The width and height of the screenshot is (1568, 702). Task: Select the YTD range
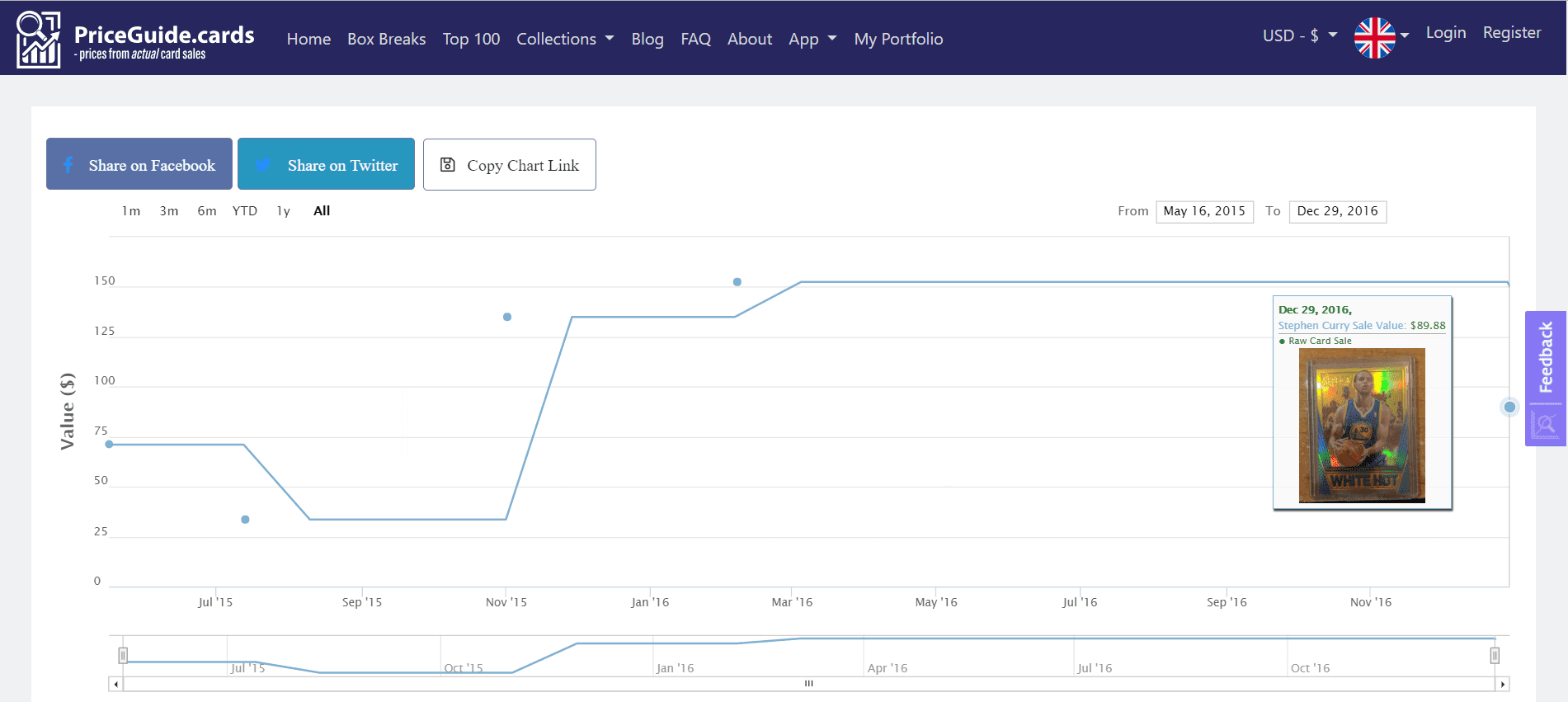[244, 211]
